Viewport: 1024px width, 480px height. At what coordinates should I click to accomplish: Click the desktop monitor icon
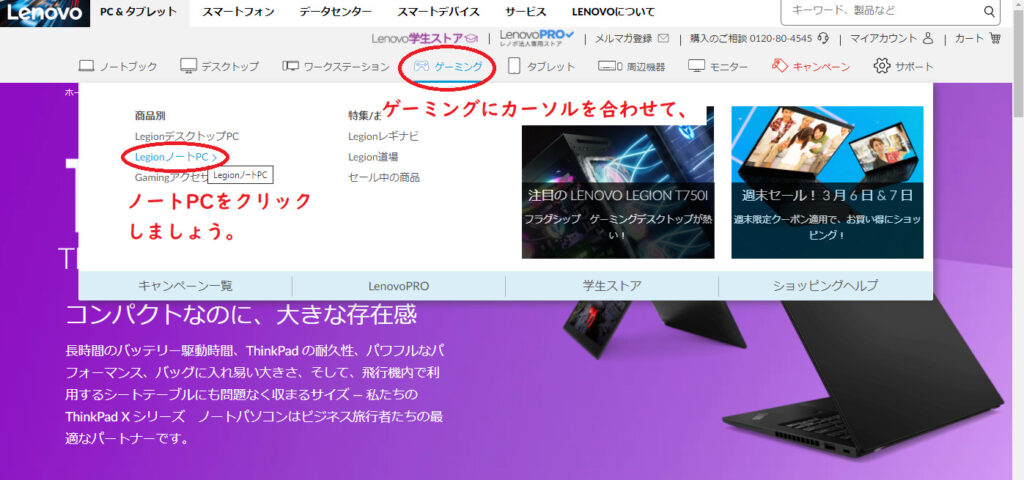tap(188, 66)
